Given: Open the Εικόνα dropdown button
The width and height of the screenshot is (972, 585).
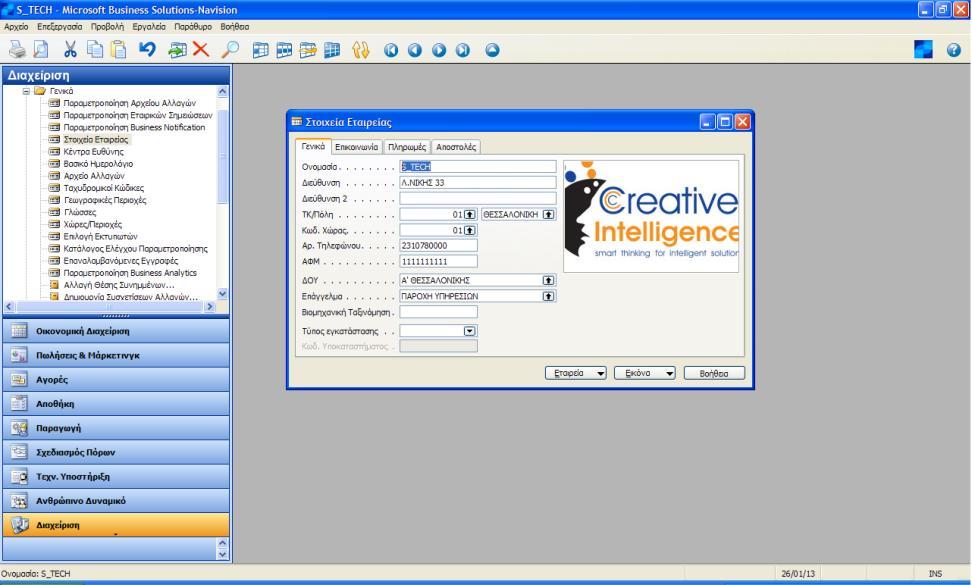Looking at the screenshot, I should tap(645, 373).
